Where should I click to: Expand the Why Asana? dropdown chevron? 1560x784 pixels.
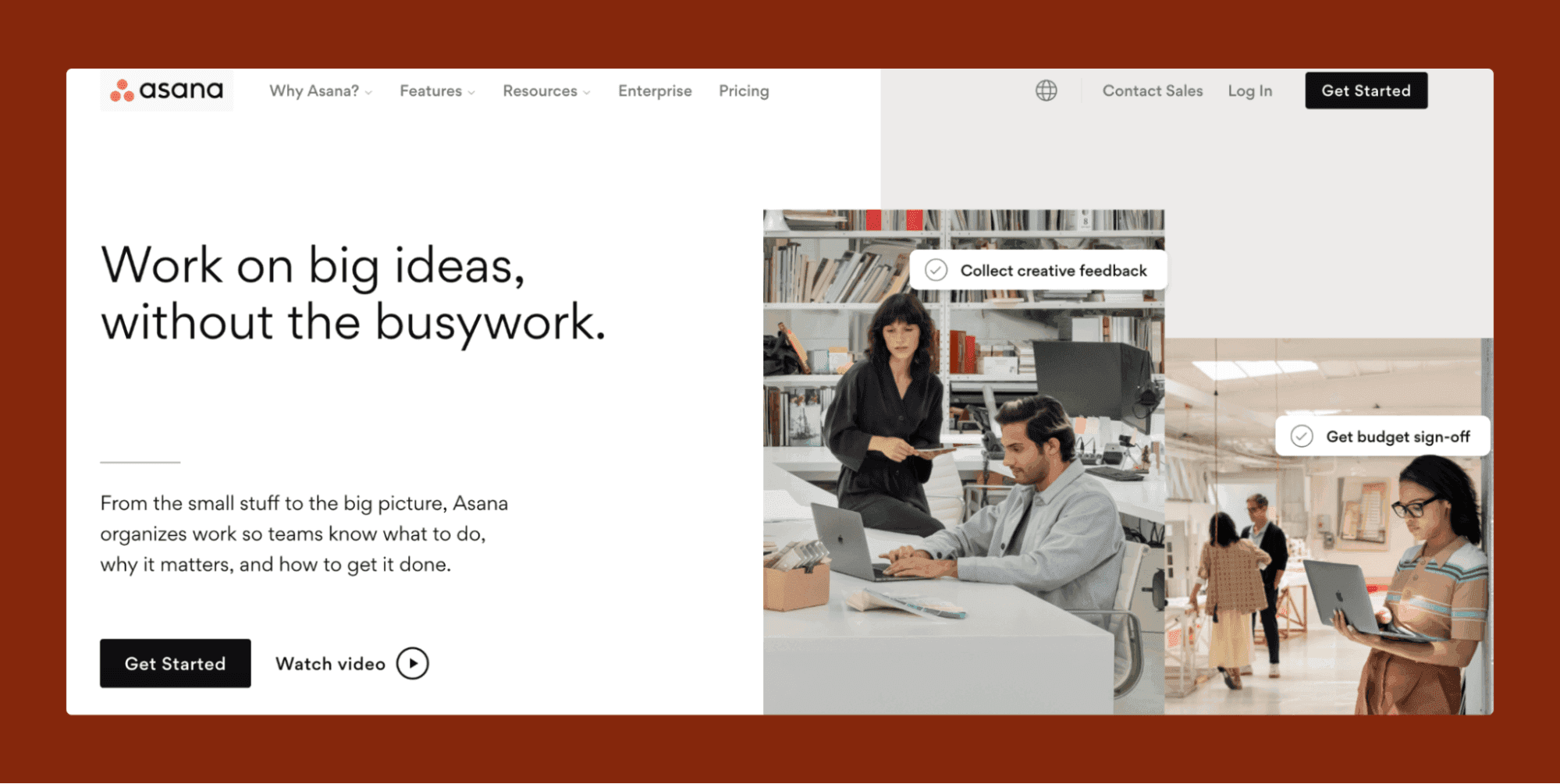coord(368,93)
